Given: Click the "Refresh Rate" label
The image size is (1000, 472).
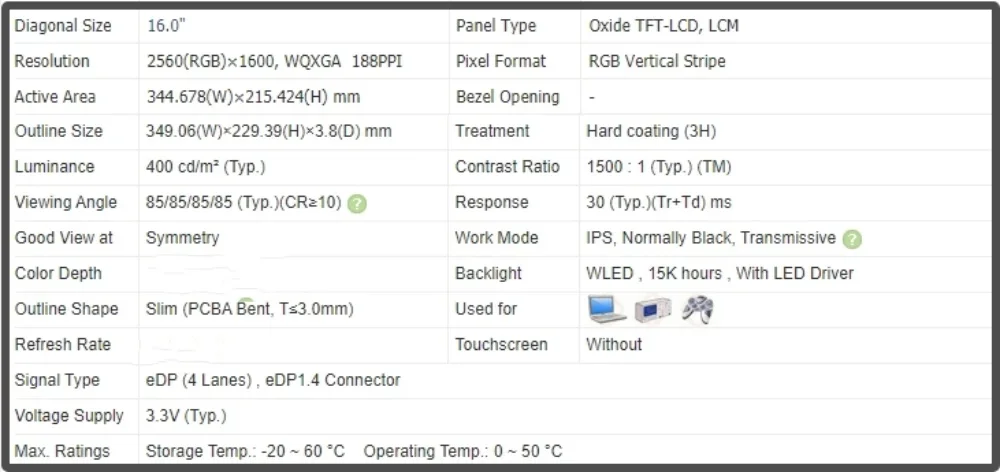Looking at the screenshot, I should (x=62, y=344).
